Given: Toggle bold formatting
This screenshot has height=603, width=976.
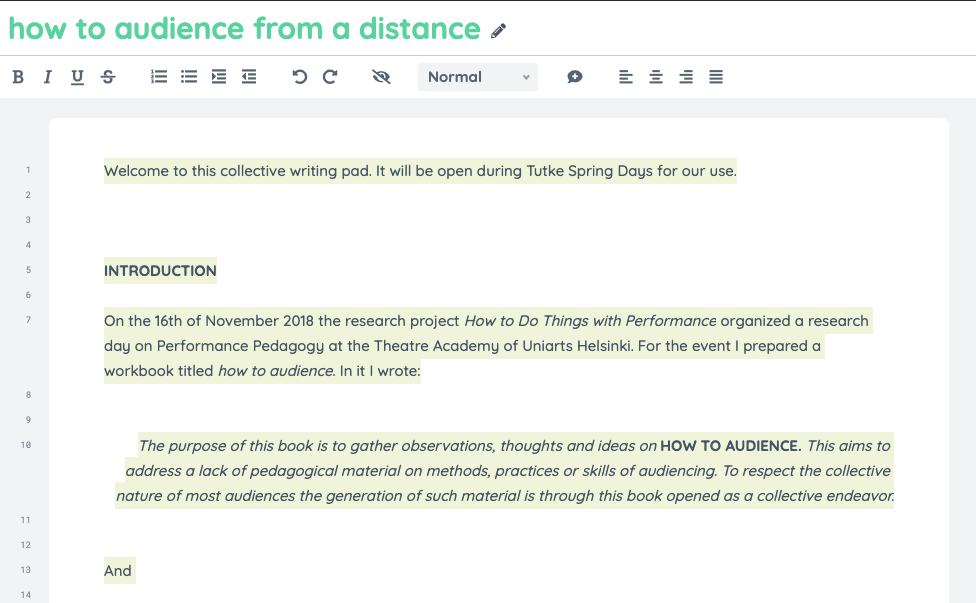Looking at the screenshot, I should coord(18,77).
